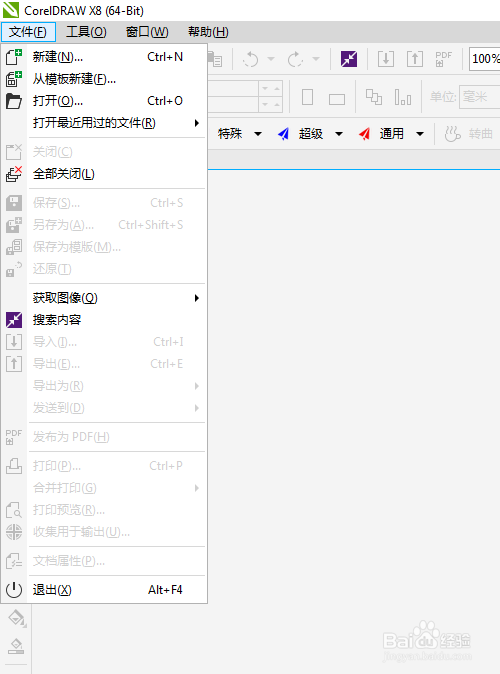
Task: Click the page height stepper arrows
Action: click(271, 104)
